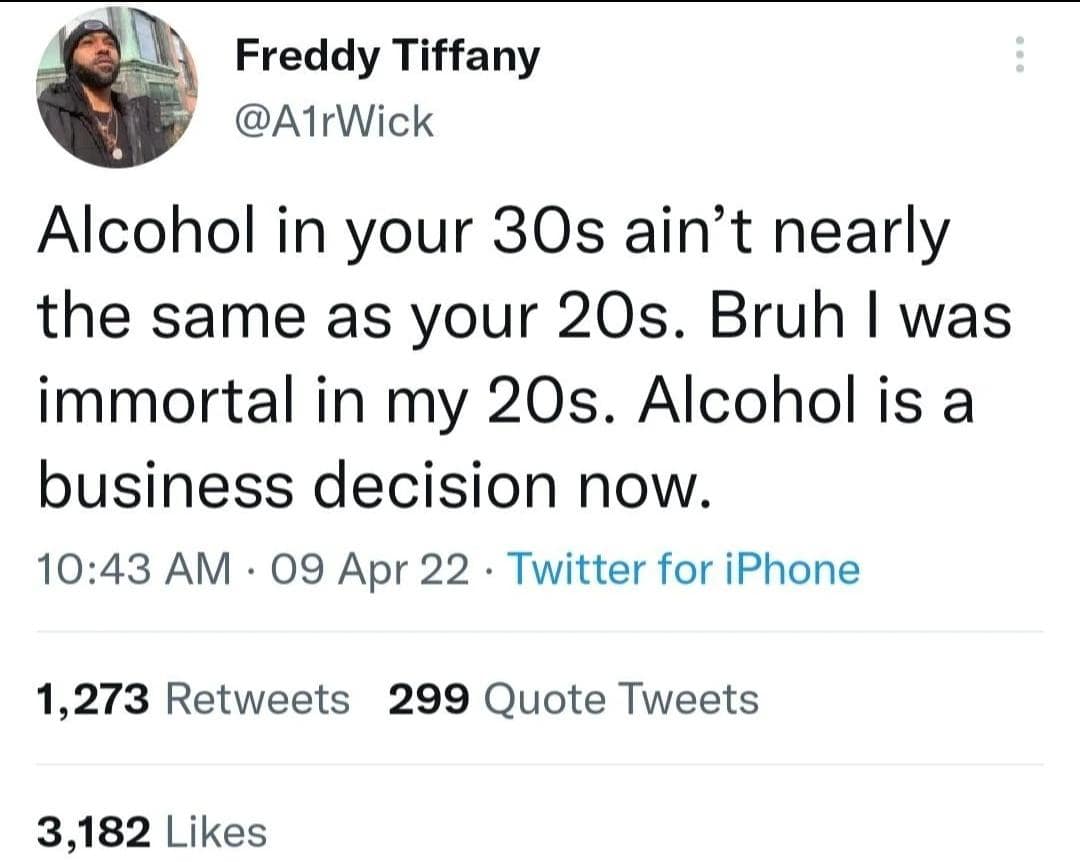Open the 299 Quote Tweets list
1080x862 pixels.
[x=572, y=699]
